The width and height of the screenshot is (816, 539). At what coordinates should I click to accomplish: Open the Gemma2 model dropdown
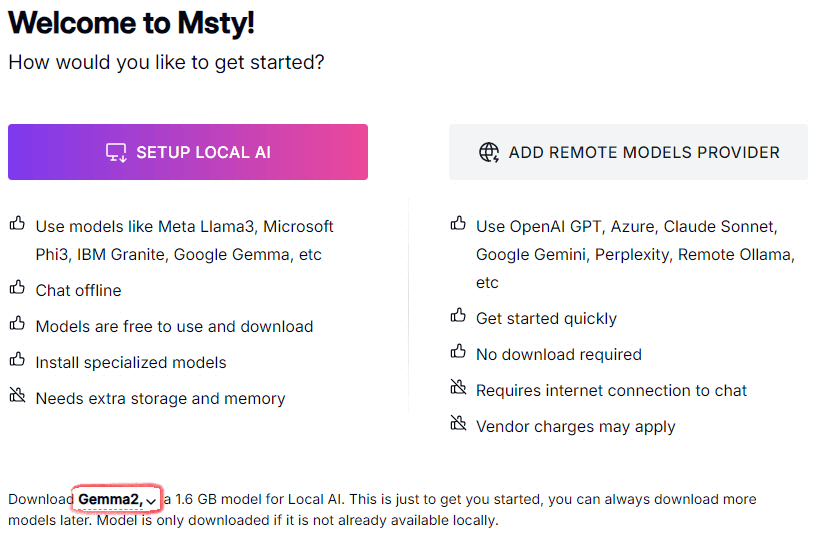[x=111, y=499]
